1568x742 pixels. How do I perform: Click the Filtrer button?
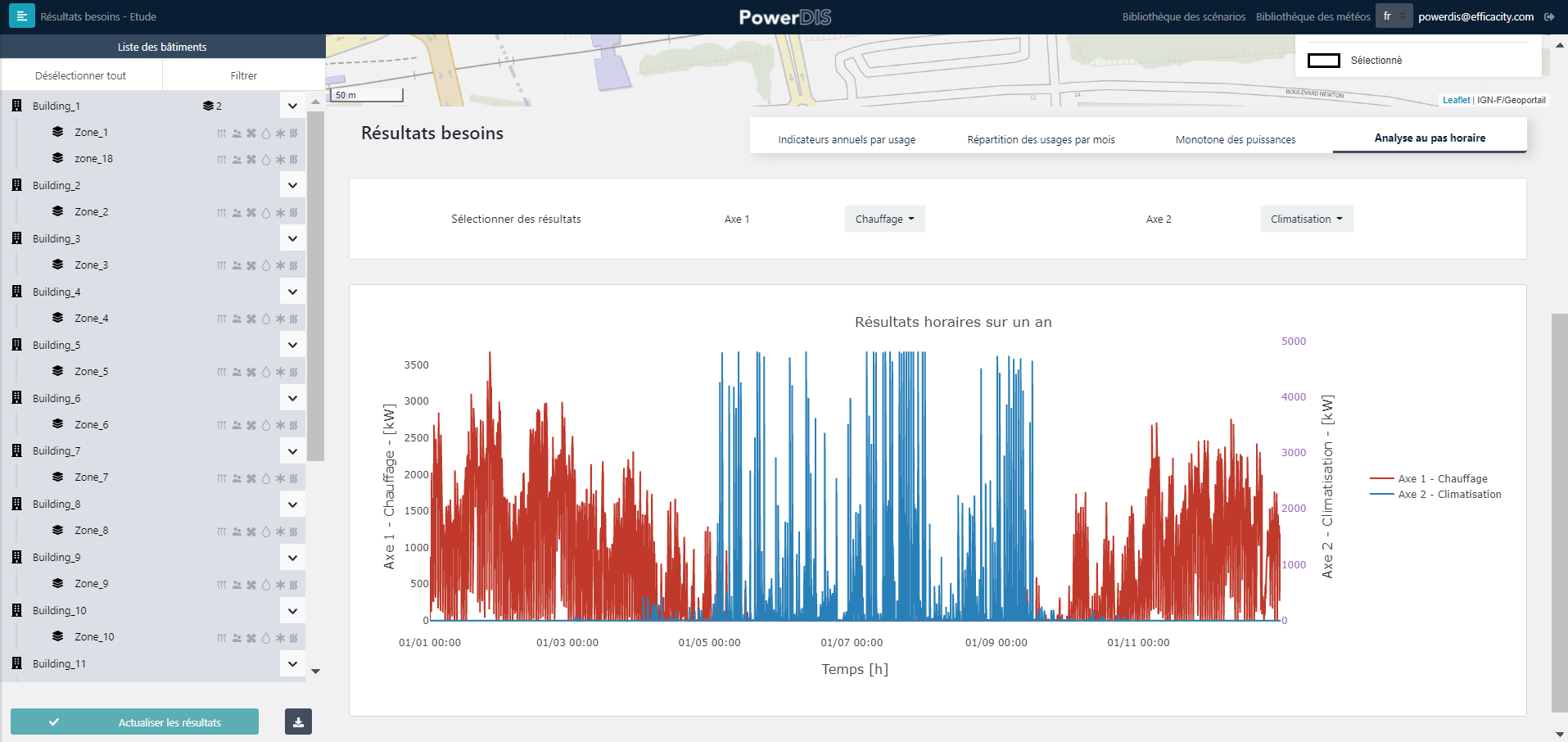tap(244, 75)
